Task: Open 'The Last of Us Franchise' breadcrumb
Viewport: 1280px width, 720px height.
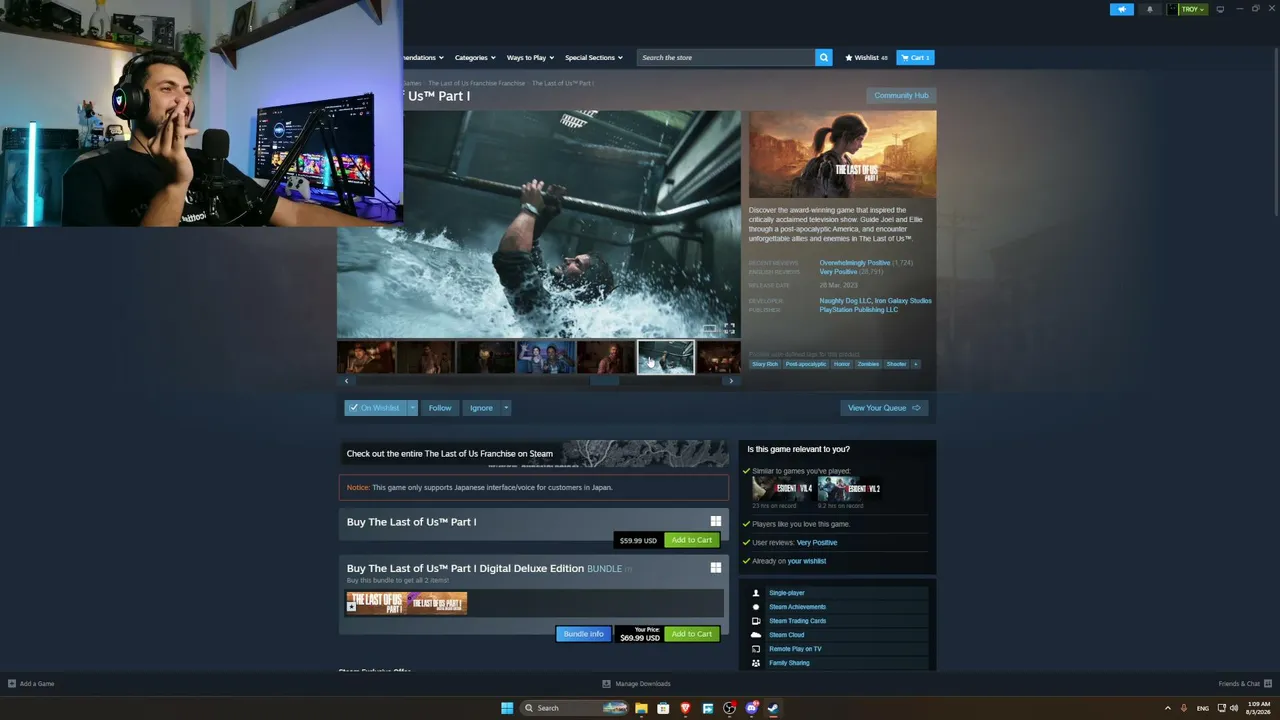Action: click(476, 83)
